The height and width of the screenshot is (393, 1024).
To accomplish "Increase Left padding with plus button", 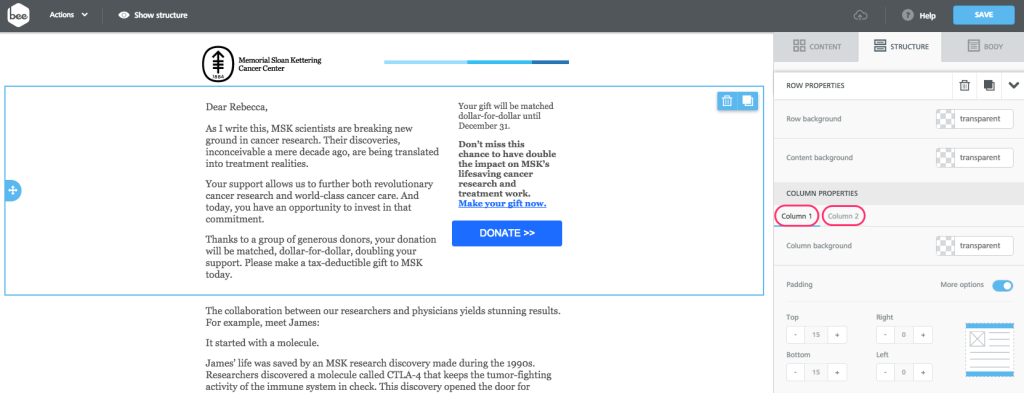I will pyautogui.click(x=923, y=373).
